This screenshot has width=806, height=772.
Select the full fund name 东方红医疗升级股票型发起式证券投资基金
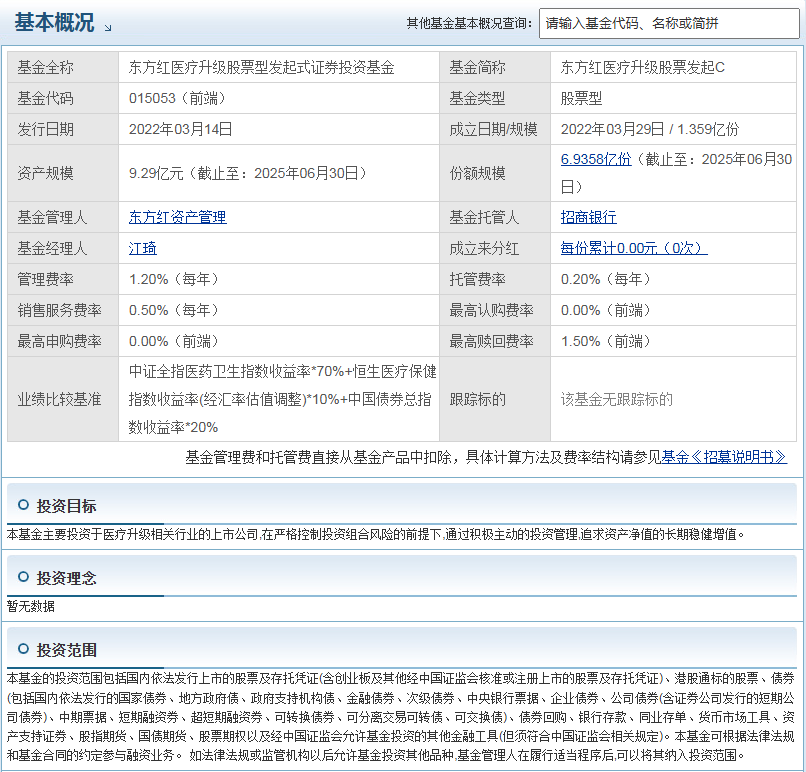(261, 67)
